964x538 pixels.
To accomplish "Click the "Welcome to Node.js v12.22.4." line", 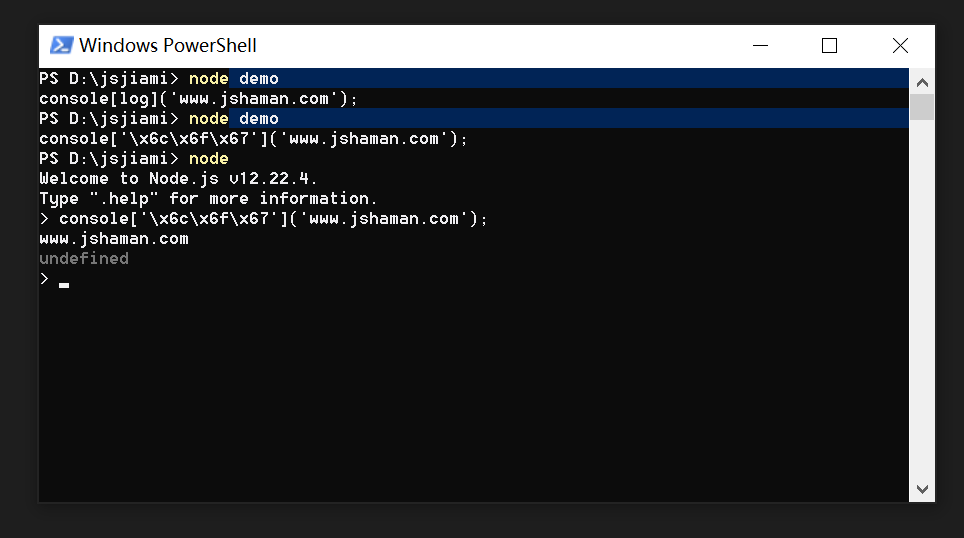I will pos(178,179).
